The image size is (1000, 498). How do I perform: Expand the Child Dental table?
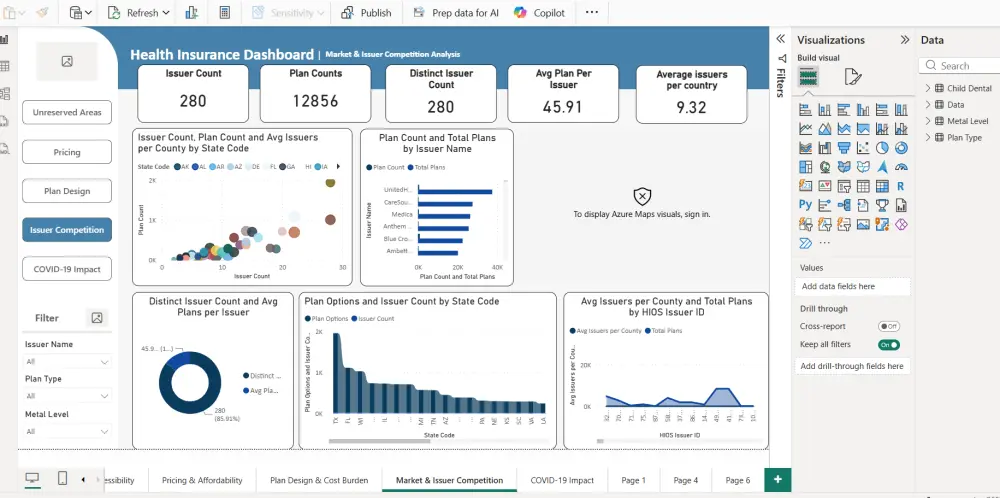(x=928, y=88)
